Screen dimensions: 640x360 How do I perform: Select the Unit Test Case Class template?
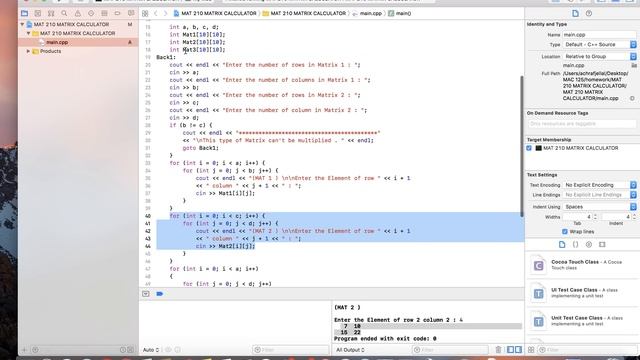[582, 321]
